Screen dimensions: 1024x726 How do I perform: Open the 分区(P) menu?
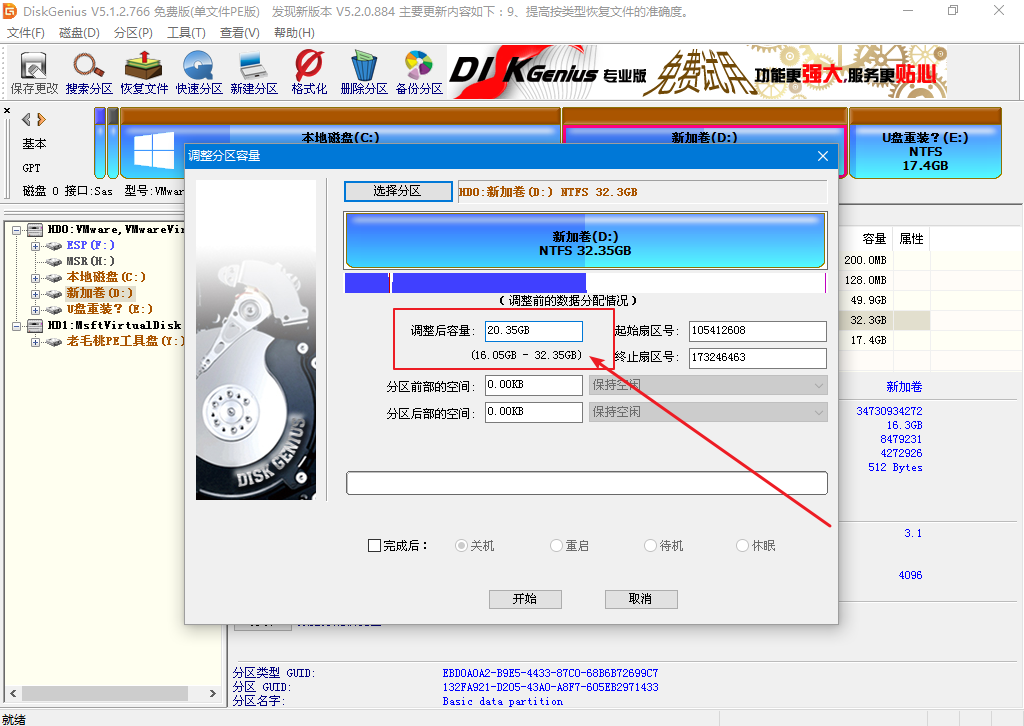[x=133, y=33]
